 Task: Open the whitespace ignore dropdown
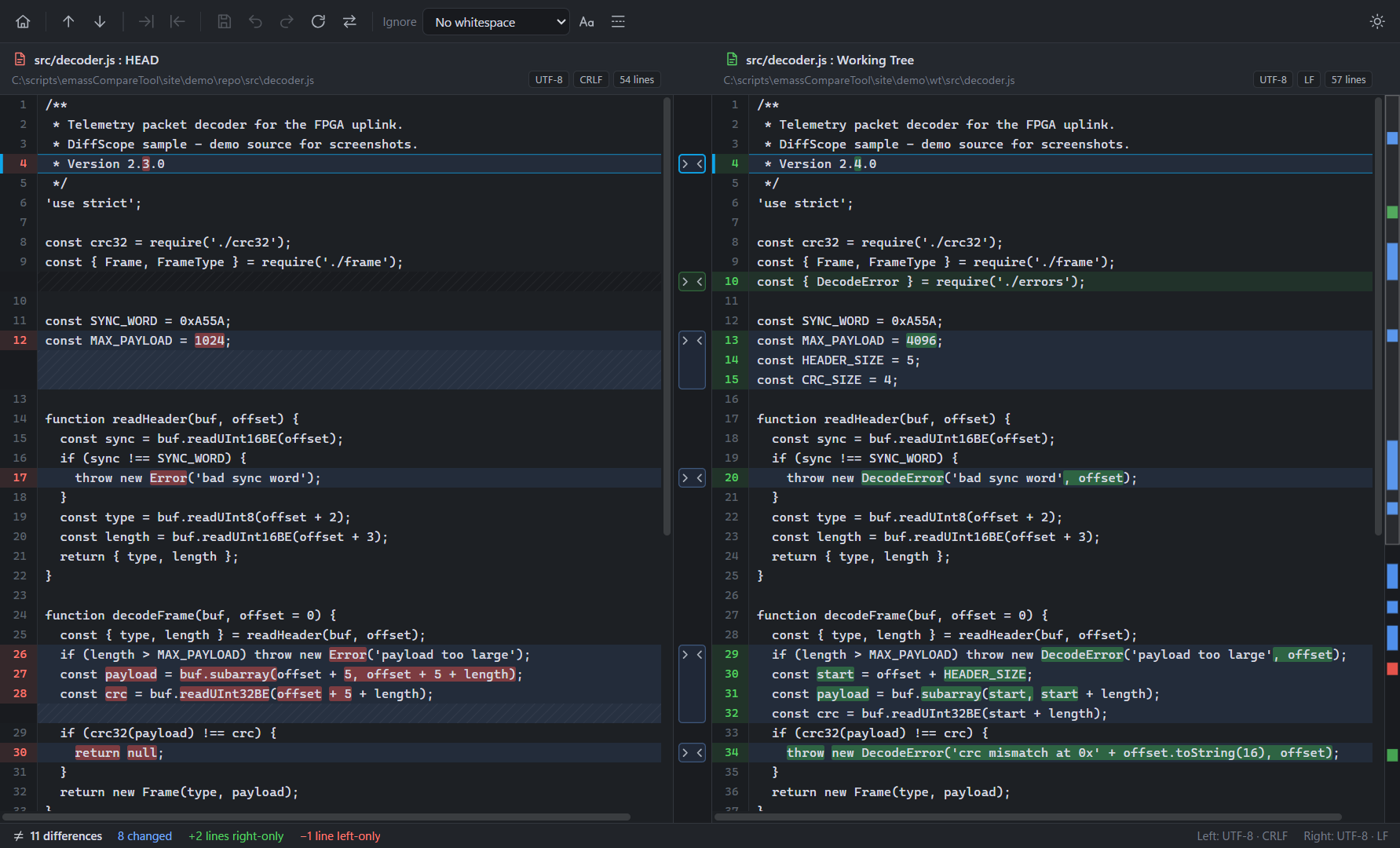pos(496,22)
